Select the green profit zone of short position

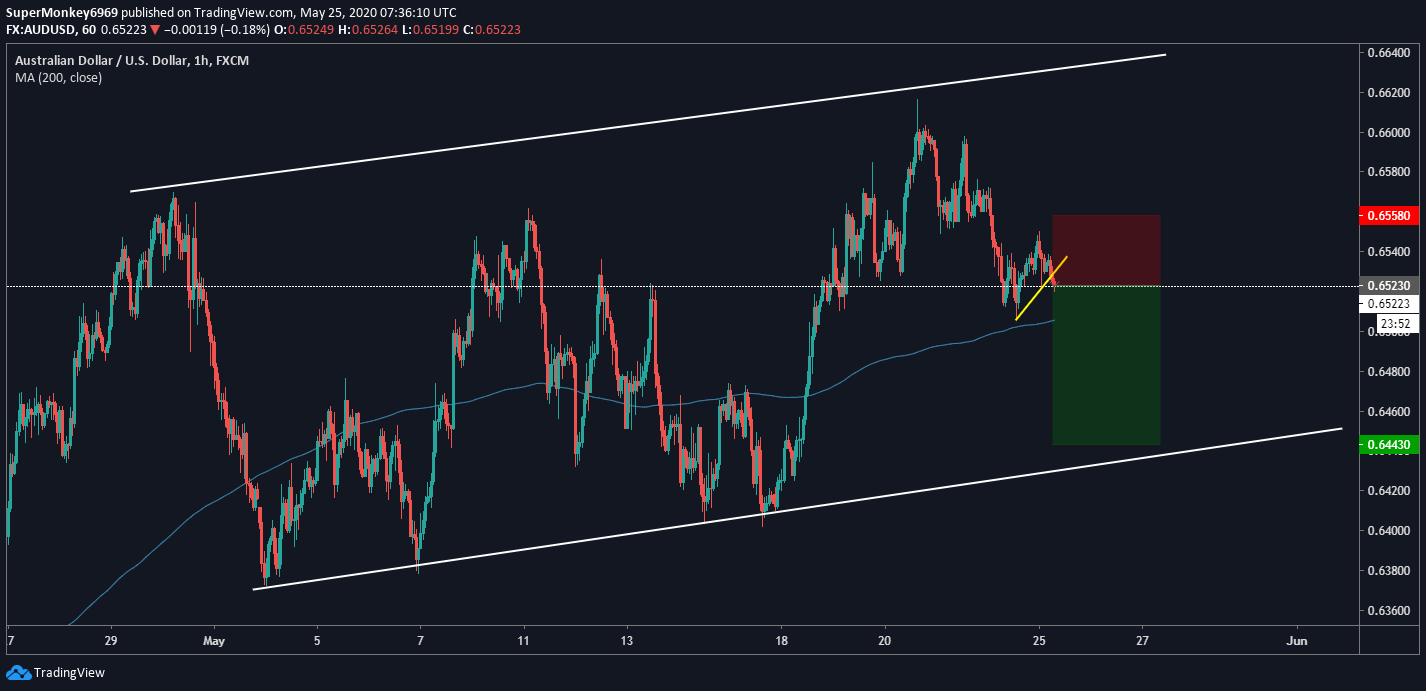[x=1106, y=366]
